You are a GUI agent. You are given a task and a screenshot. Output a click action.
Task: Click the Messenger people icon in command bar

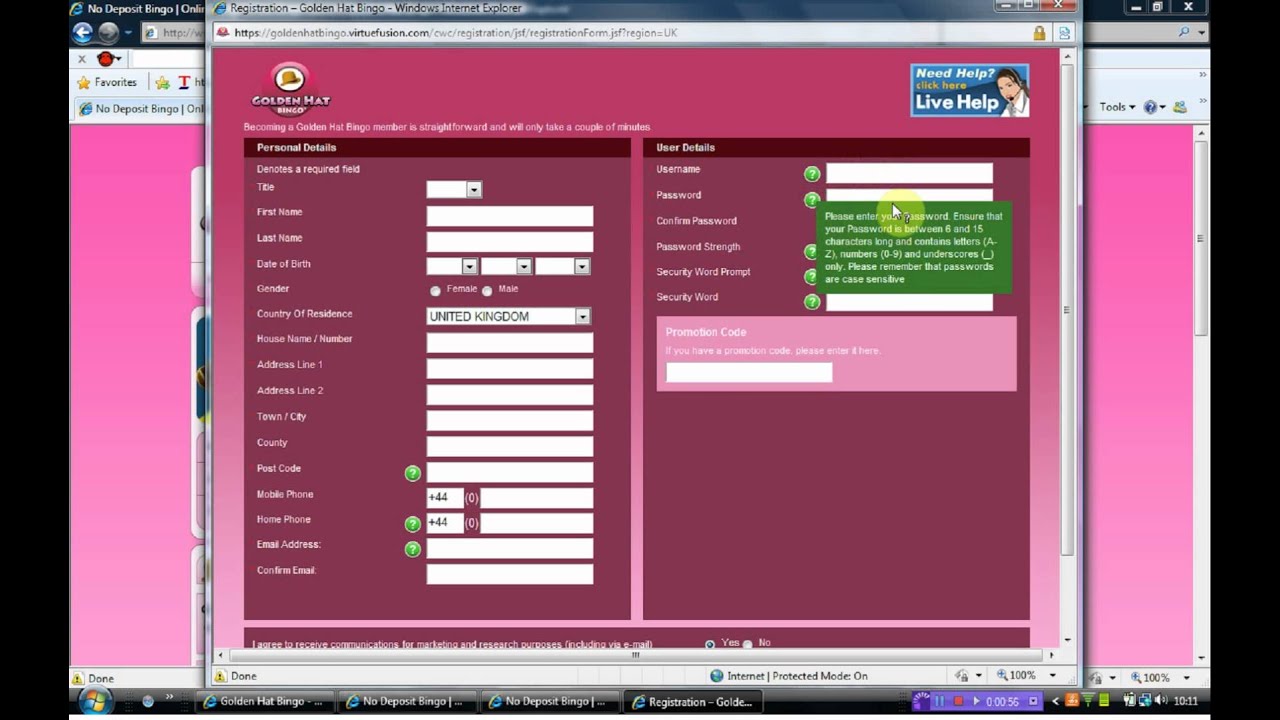click(x=1180, y=107)
